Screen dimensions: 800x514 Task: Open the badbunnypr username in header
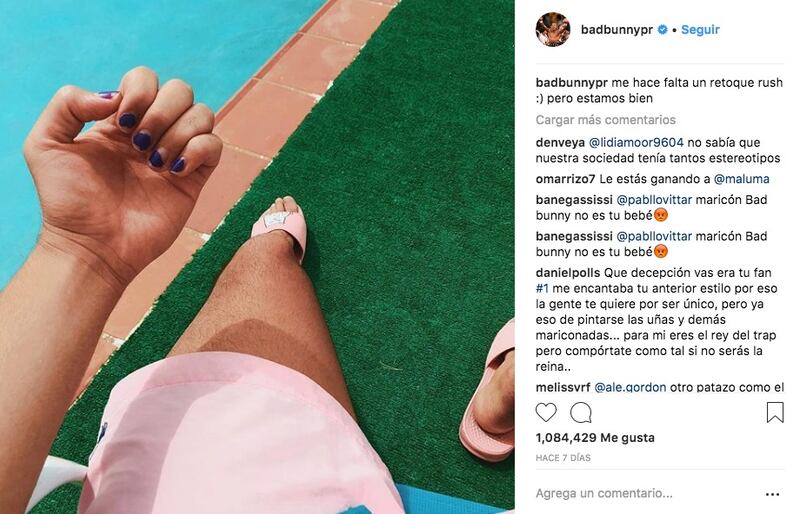(617, 30)
